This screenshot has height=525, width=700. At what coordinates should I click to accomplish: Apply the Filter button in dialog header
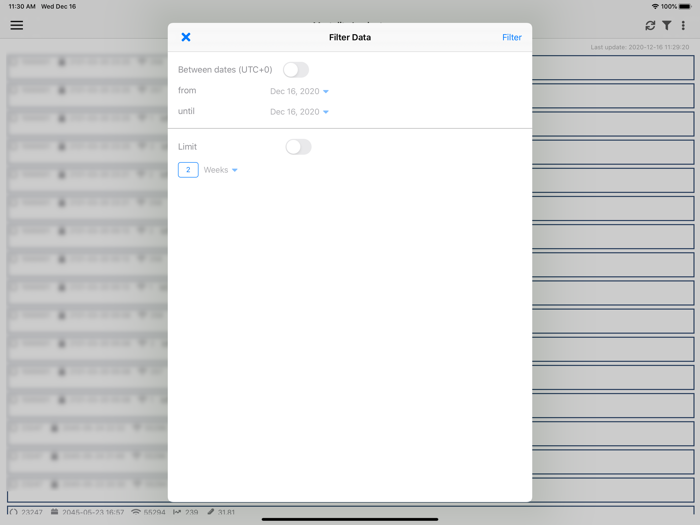coord(512,38)
